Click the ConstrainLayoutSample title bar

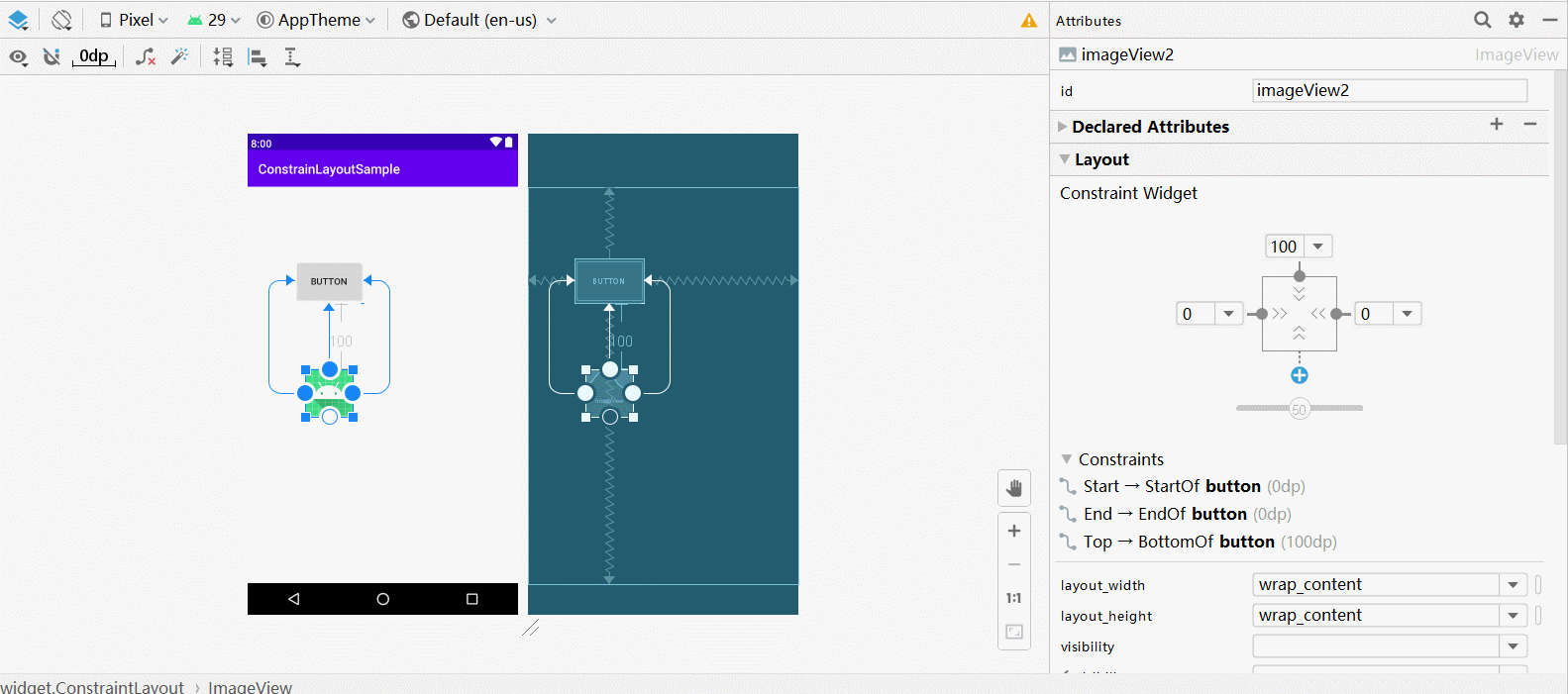[382, 169]
